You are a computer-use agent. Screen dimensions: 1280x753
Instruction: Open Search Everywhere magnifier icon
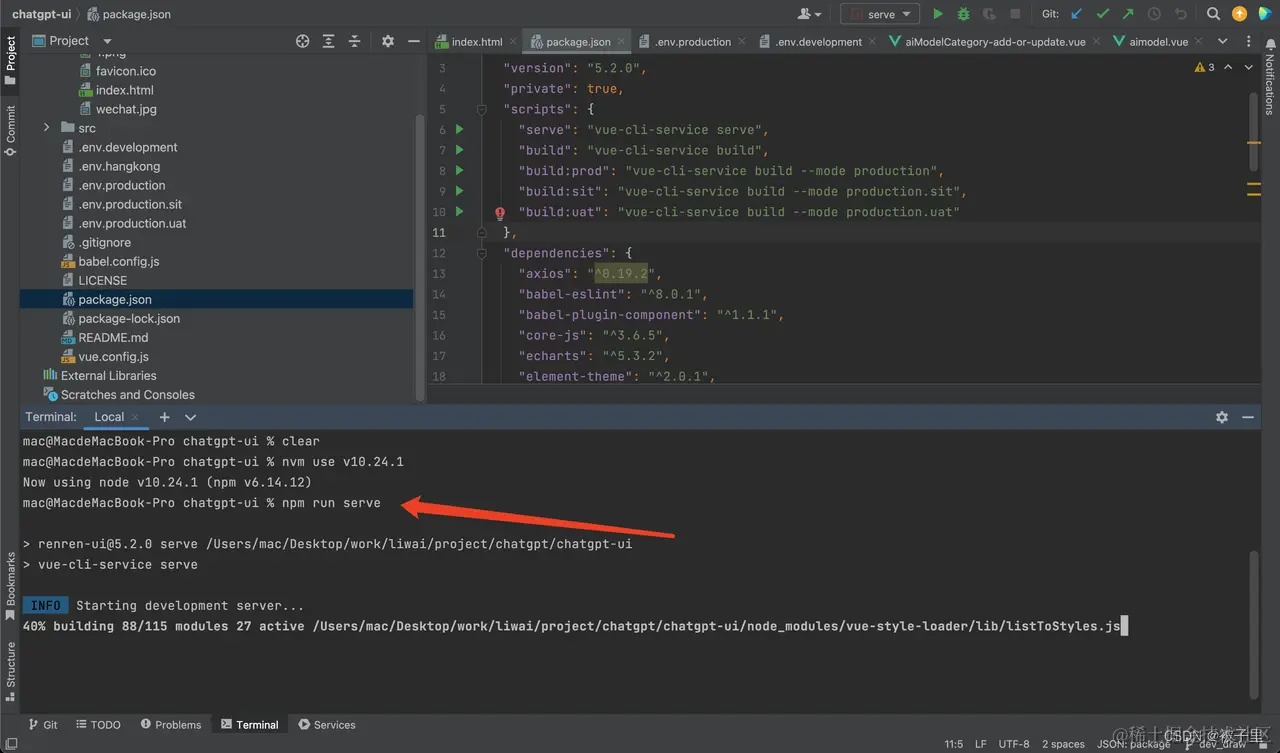point(1213,14)
